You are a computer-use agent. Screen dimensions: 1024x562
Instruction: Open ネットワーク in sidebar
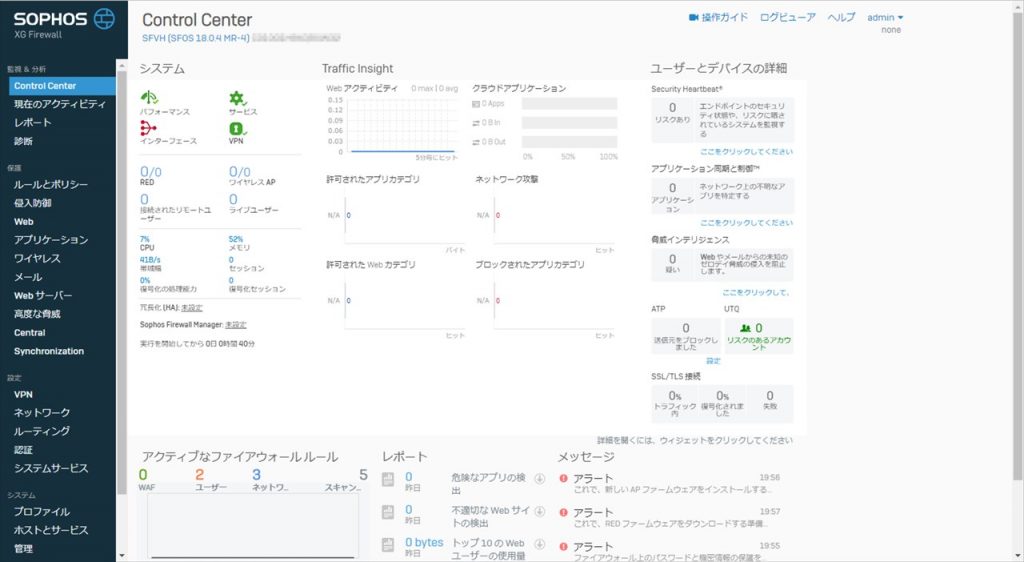coord(42,413)
